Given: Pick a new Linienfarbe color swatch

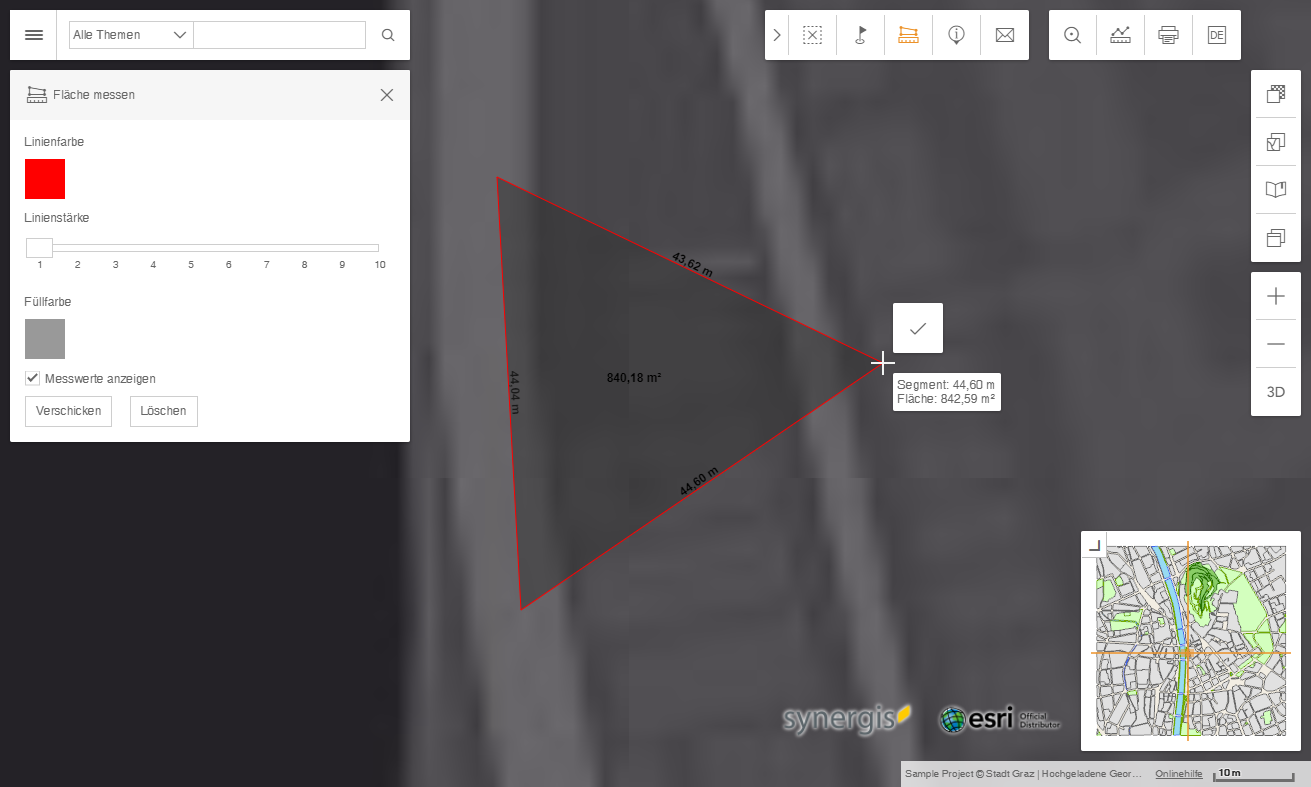Looking at the screenshot, I should [44, 179].
